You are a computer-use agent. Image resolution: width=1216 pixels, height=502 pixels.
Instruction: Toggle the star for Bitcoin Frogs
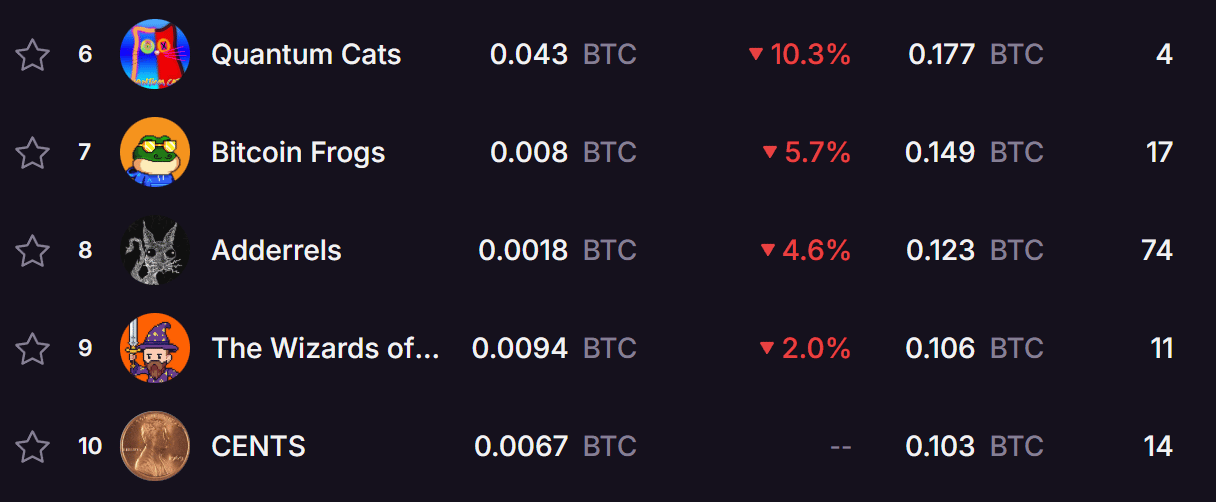[x=33, y=153]
